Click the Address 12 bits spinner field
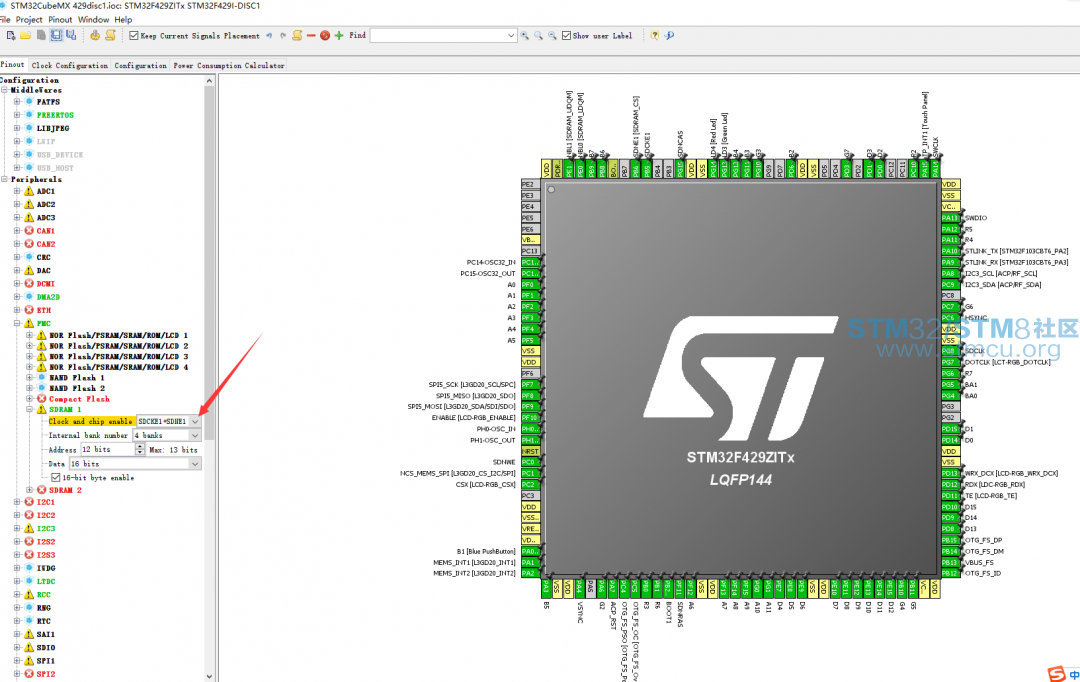Image resolution: width=1080 pixels, height=682 pixels. click(107, 449)
